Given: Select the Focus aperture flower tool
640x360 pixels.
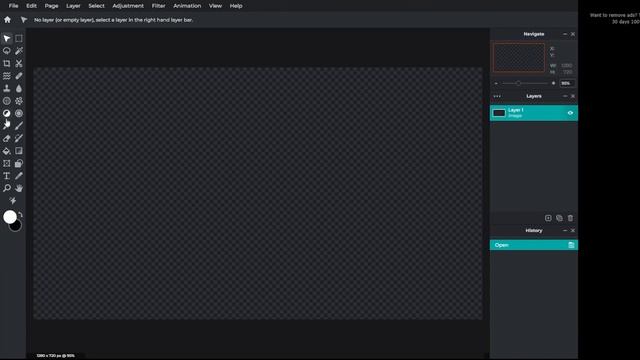Looking at the screenshot, I should tap(19, 101).
